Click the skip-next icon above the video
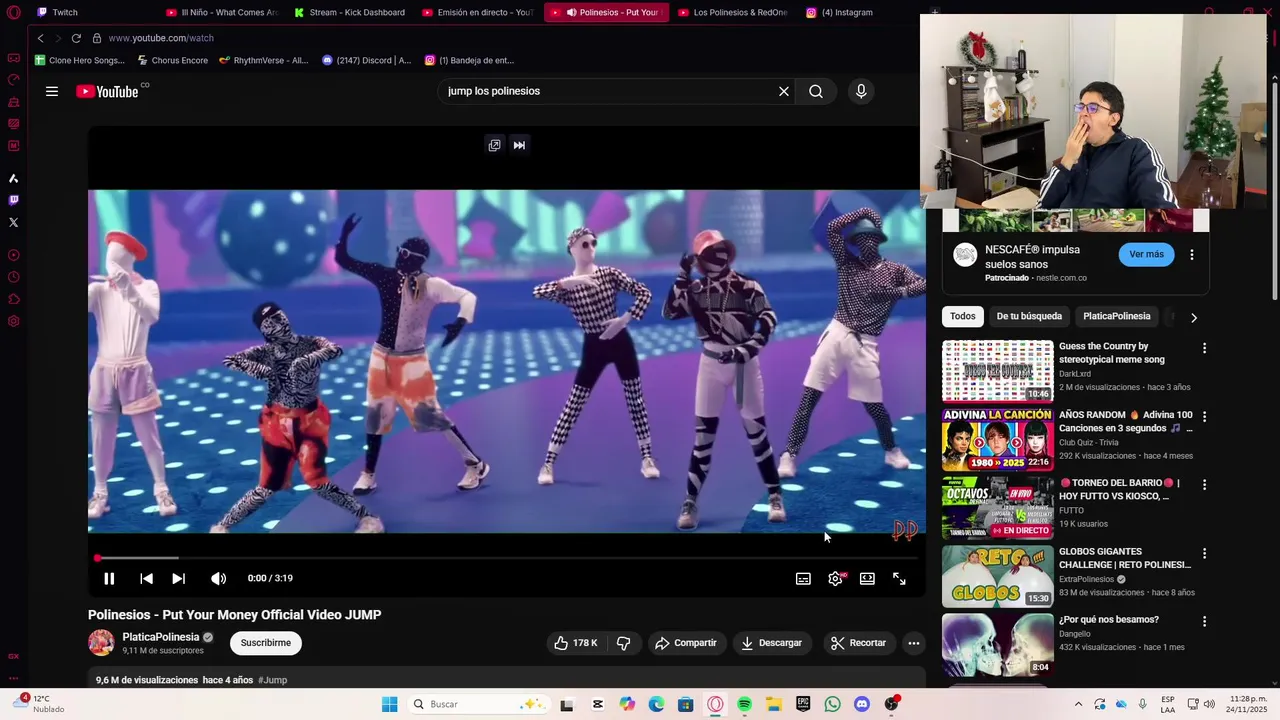Screen dimensions: 1280x720 pos(519,145)
